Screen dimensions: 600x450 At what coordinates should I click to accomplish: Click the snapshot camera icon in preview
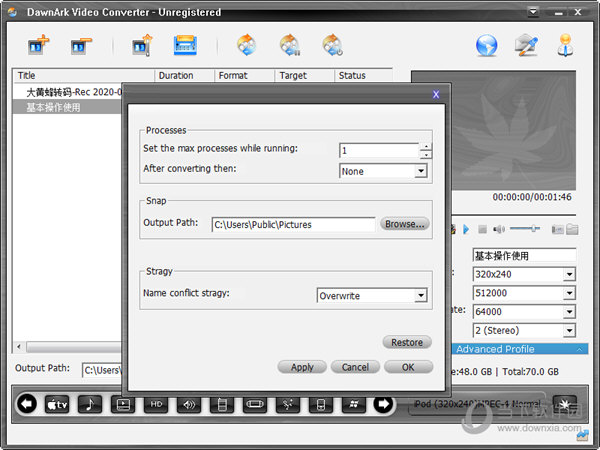point(557,229)
